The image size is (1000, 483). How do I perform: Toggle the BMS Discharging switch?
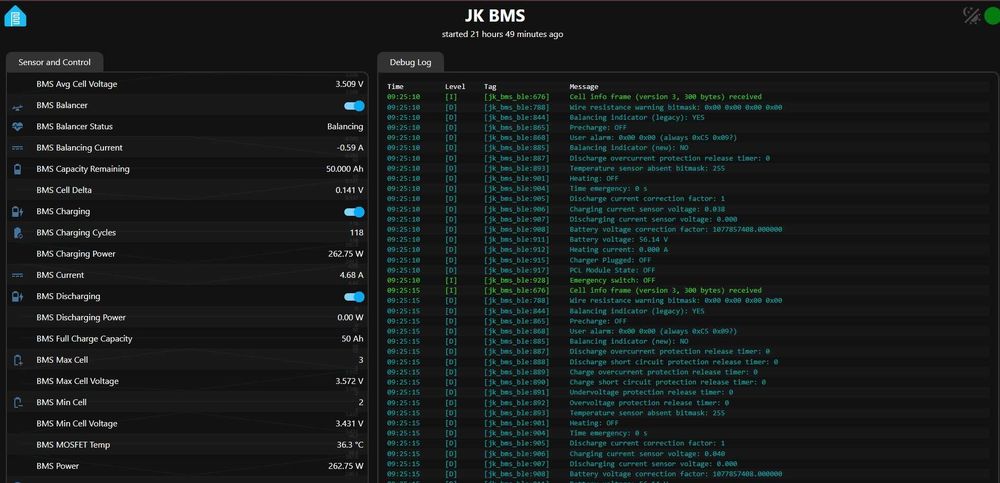tap(354, 297)
